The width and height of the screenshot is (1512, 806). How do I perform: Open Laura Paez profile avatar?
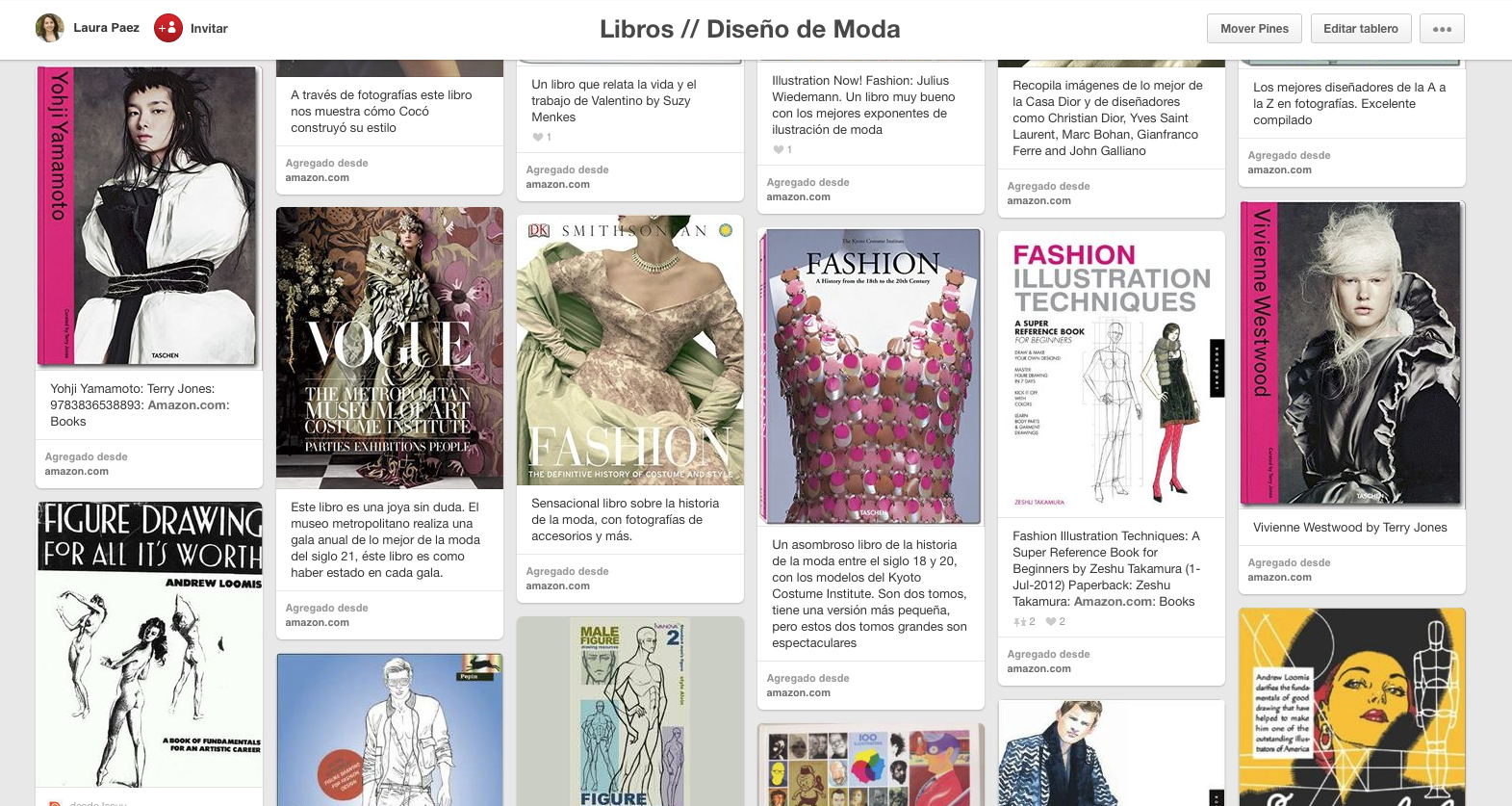[x=50, y=28]
